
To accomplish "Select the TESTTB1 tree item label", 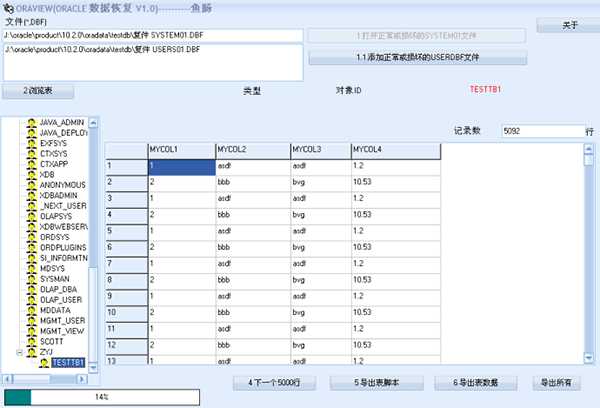I will [x=68, y=362].
